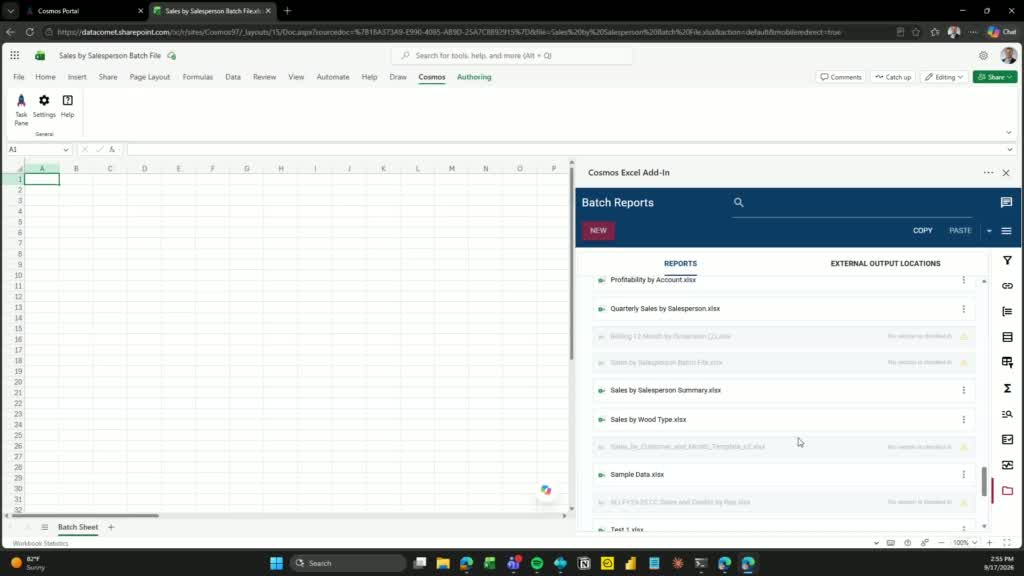1024x576 pixels.
Task: Add a new sheet with plus icon
Action: [x=111, y=527]
